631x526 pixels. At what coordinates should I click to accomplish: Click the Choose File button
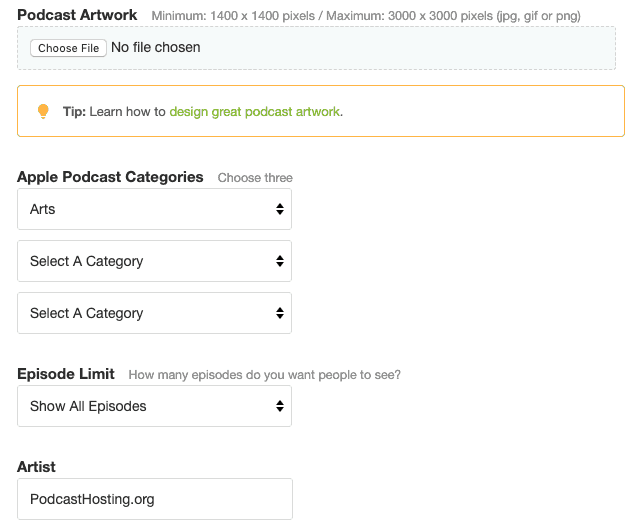coord(68,48)
